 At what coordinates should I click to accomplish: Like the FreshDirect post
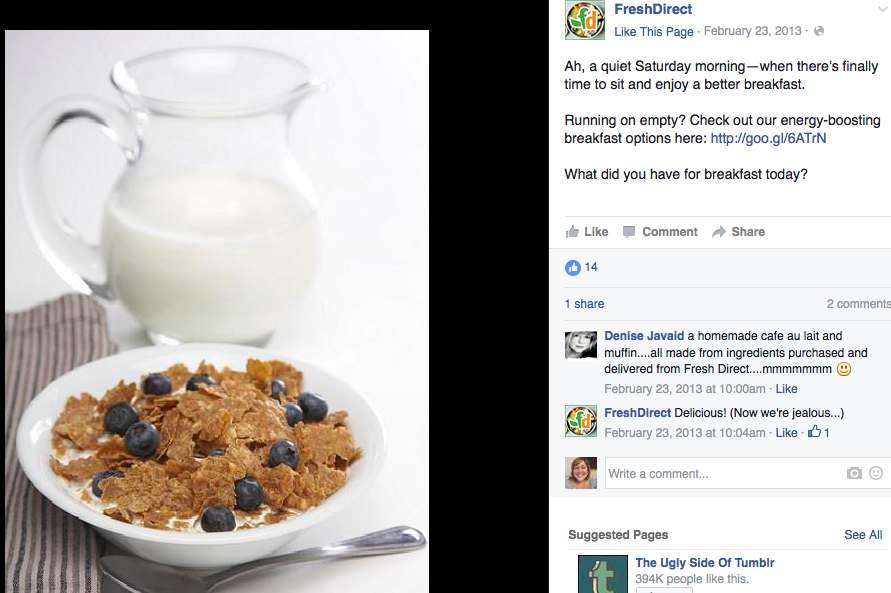coord(587,232)
